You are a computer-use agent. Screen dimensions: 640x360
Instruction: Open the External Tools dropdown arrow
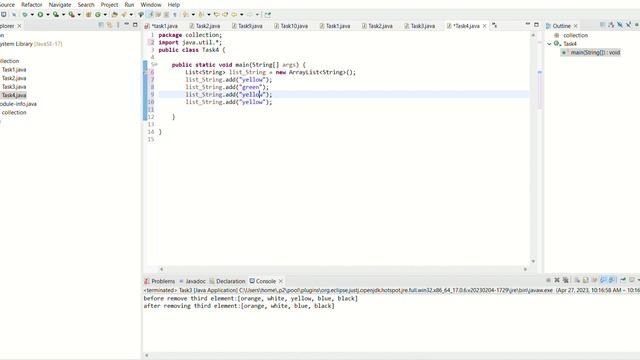coord(79,15)
